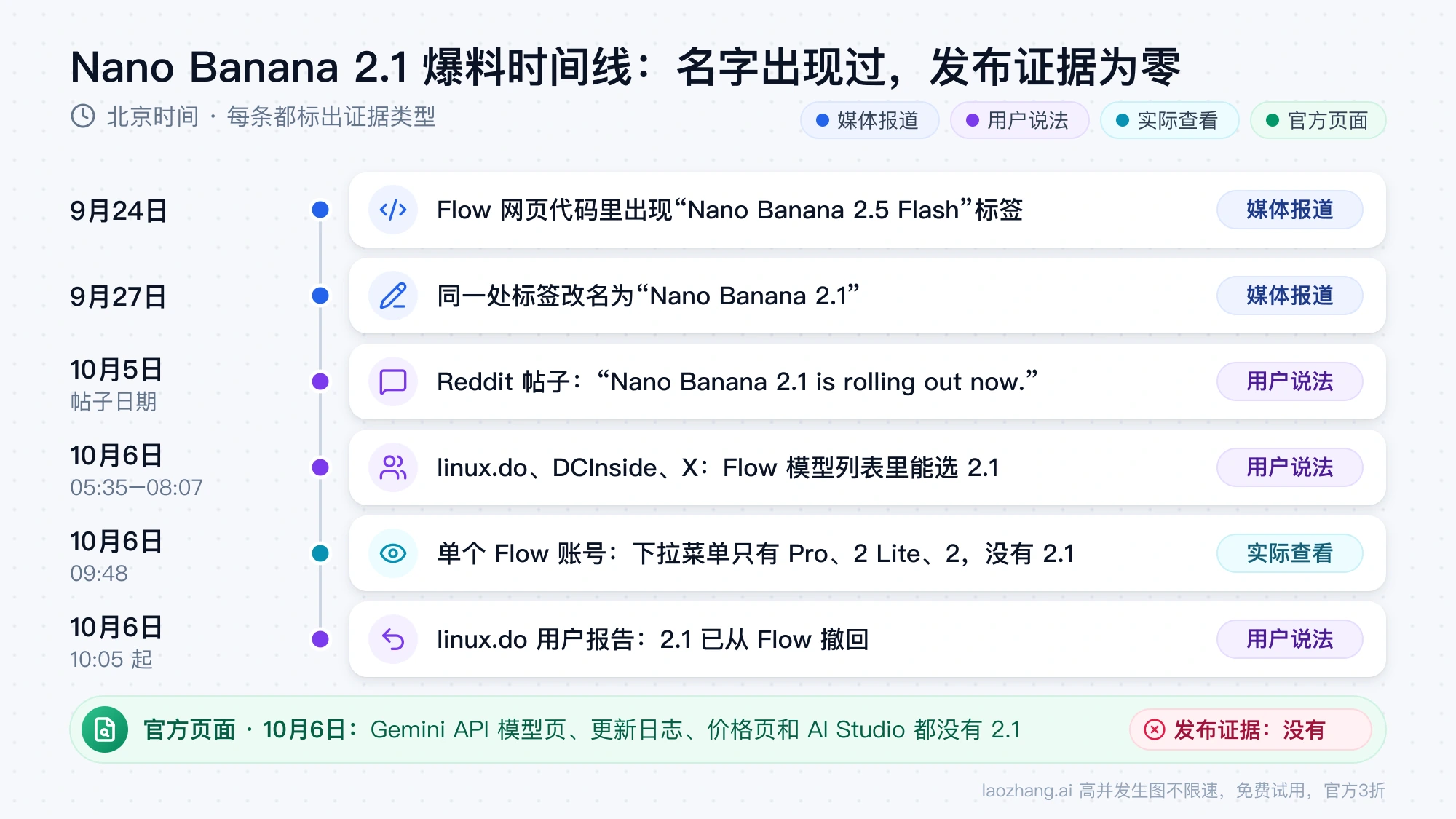Click the 帖子日期 caption under 10月5日
This screenshot has width=1456, height=819.
point(114,402)
